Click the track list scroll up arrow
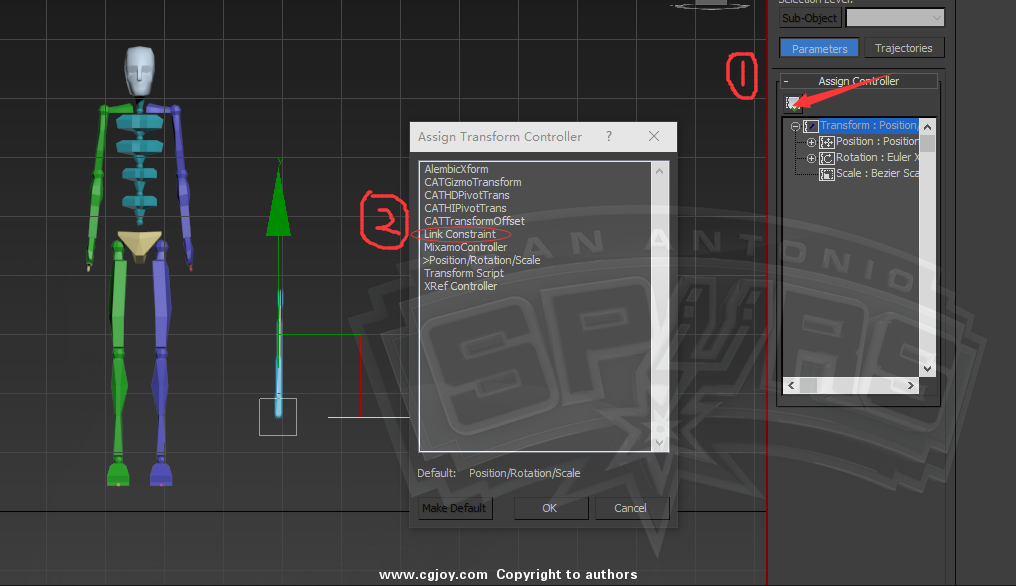This screenshot has height=586, width=1016. (x=927, y=127)
